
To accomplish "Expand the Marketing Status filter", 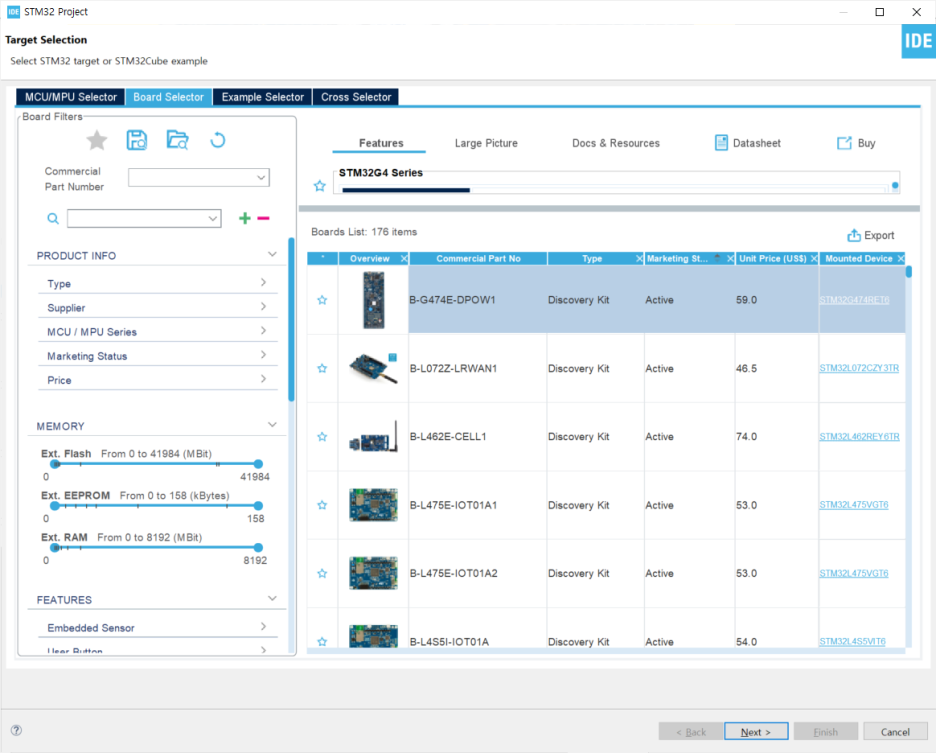I will (263, 355).
